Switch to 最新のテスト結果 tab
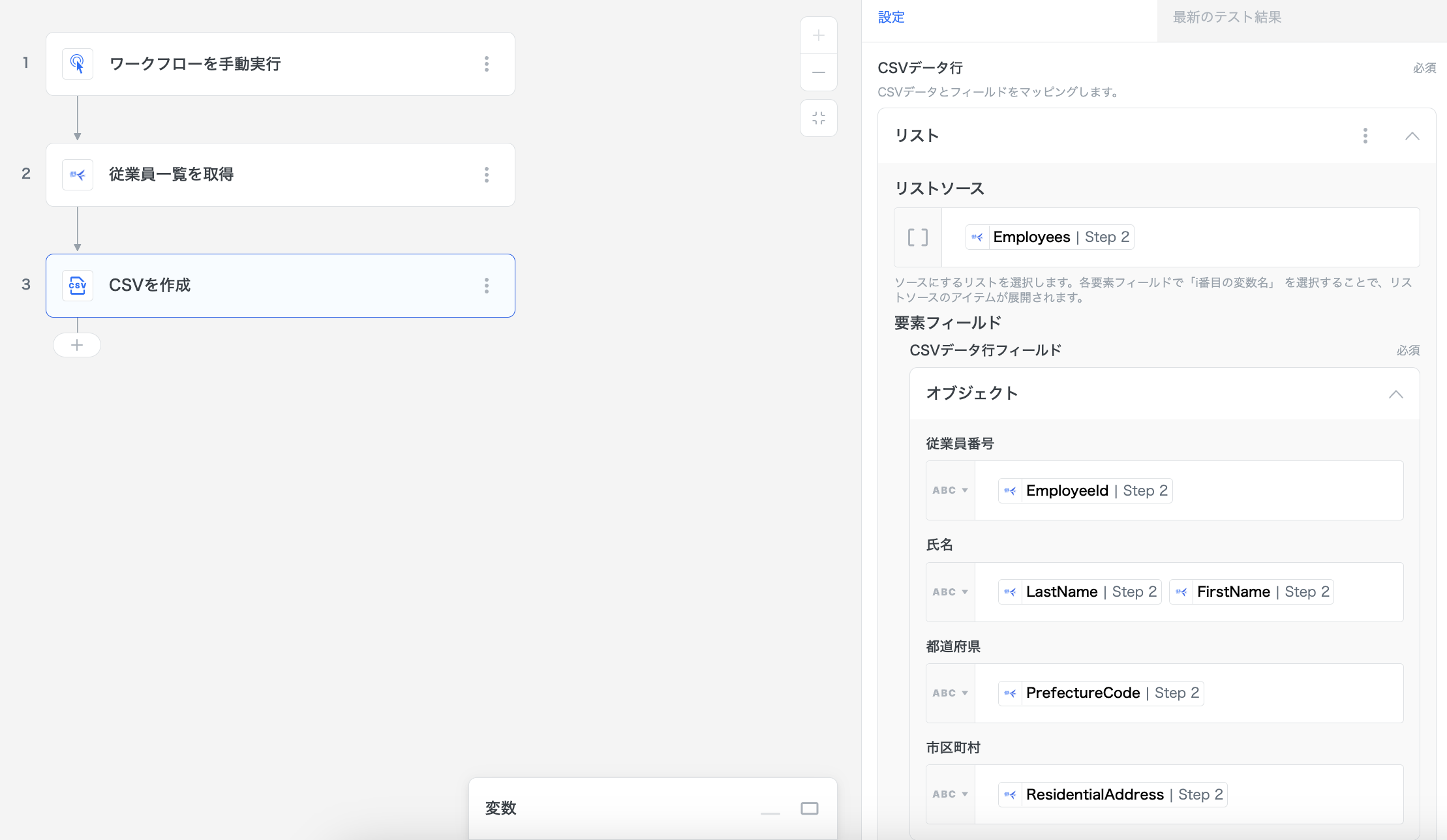The image size is (1447, 840). click(1226, 18)
